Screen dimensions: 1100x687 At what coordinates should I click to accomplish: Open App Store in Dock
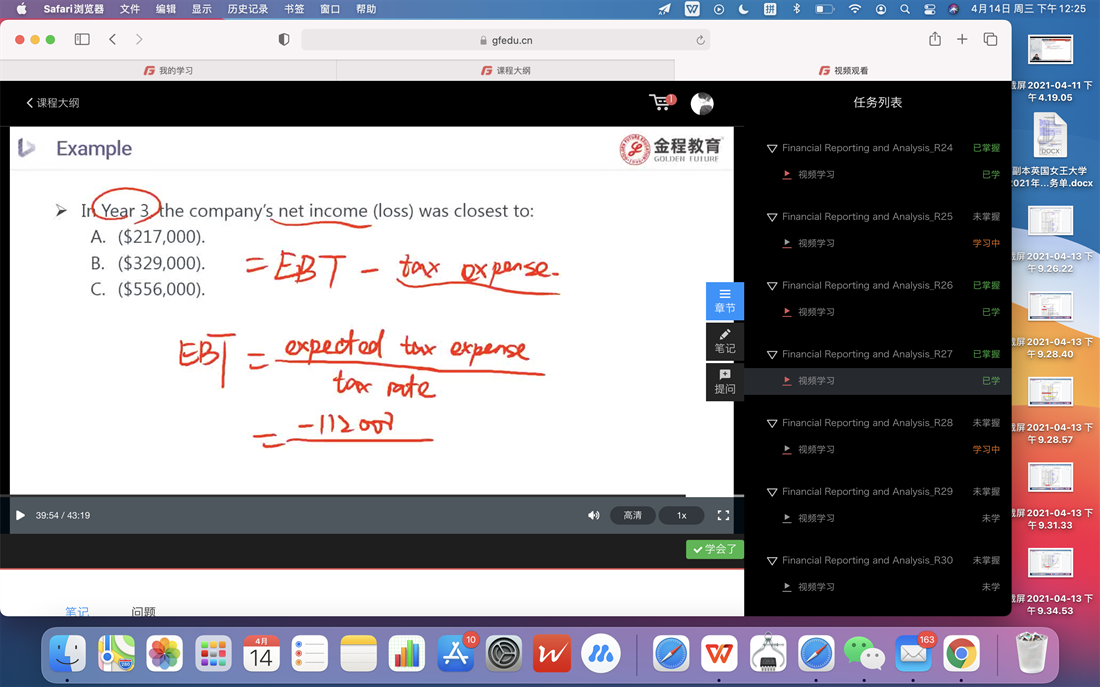(455, 655)
